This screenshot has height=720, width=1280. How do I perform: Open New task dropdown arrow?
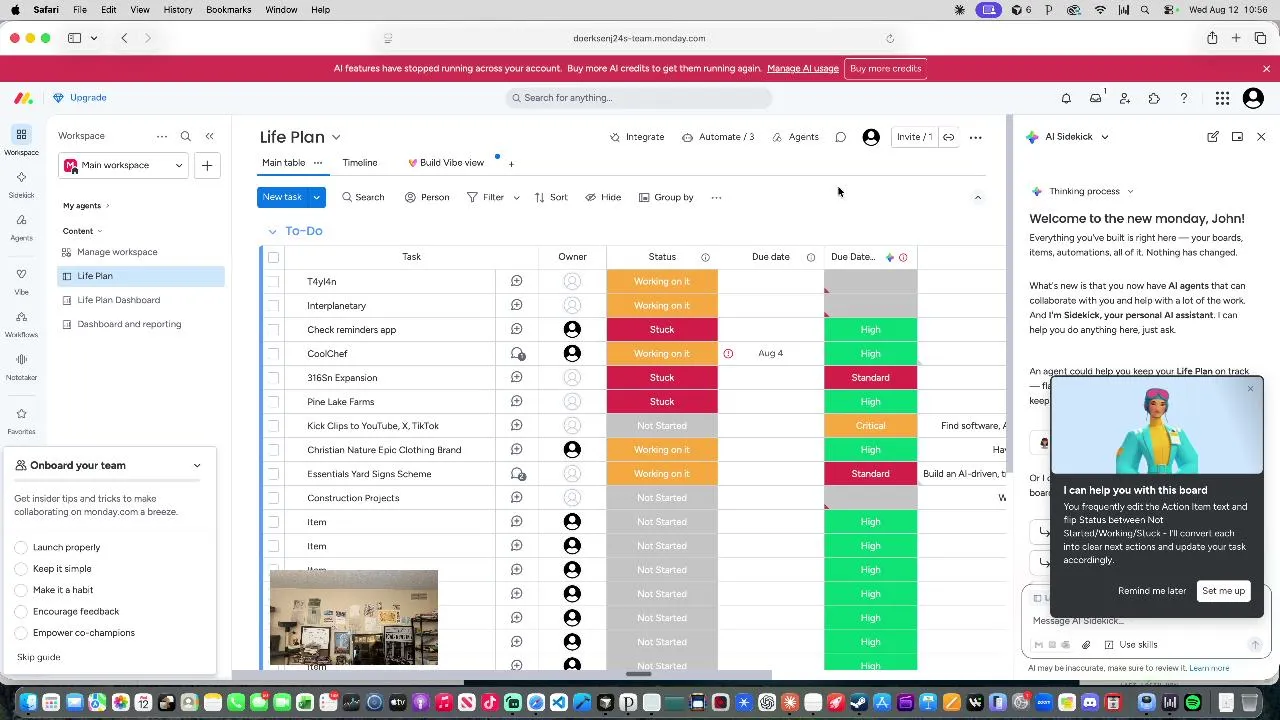click(316, 197)
